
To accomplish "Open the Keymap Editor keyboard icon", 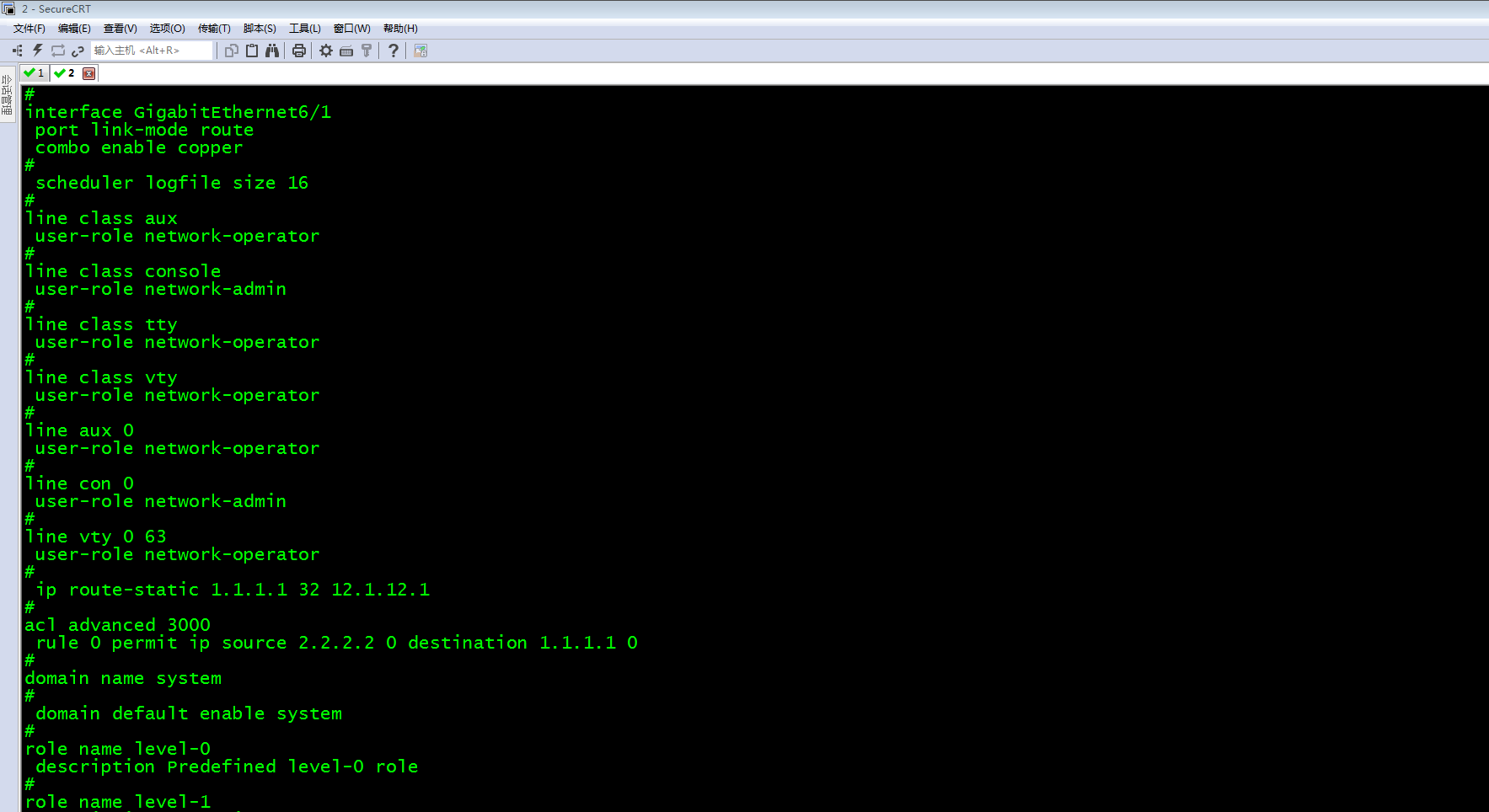I will [346, 51].
